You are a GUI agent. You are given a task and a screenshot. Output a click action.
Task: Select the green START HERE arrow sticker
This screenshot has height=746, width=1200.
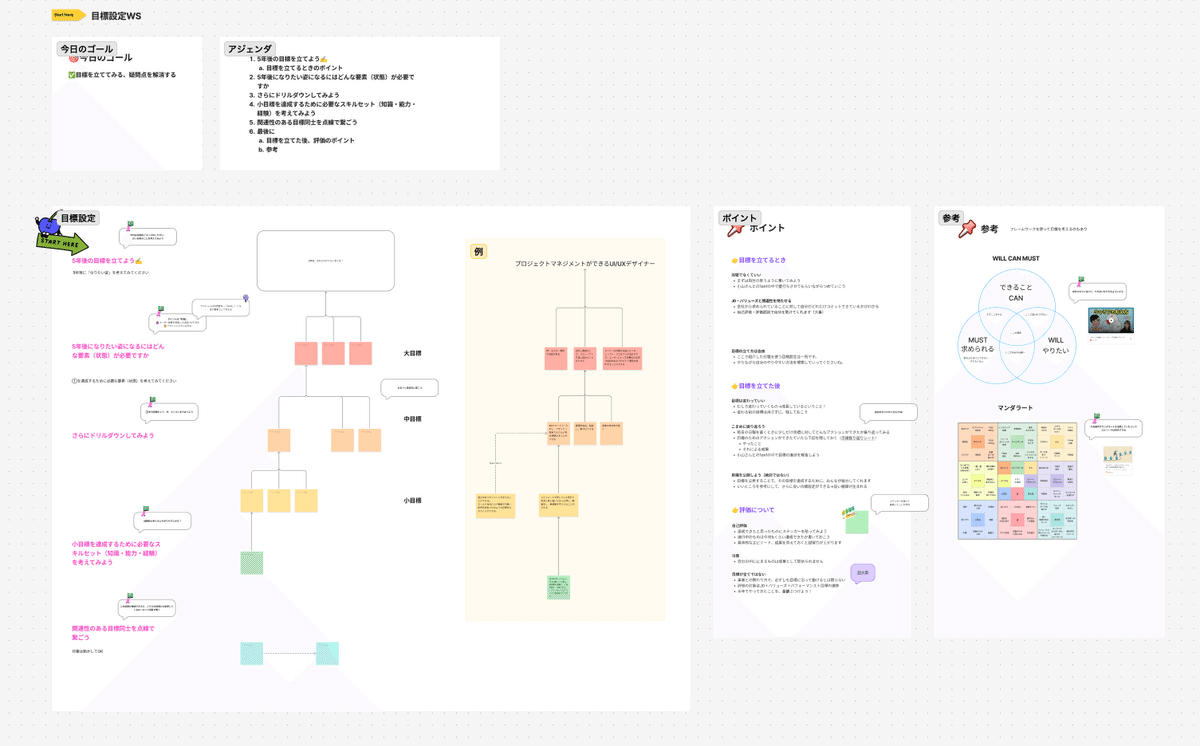pos(62,243)
